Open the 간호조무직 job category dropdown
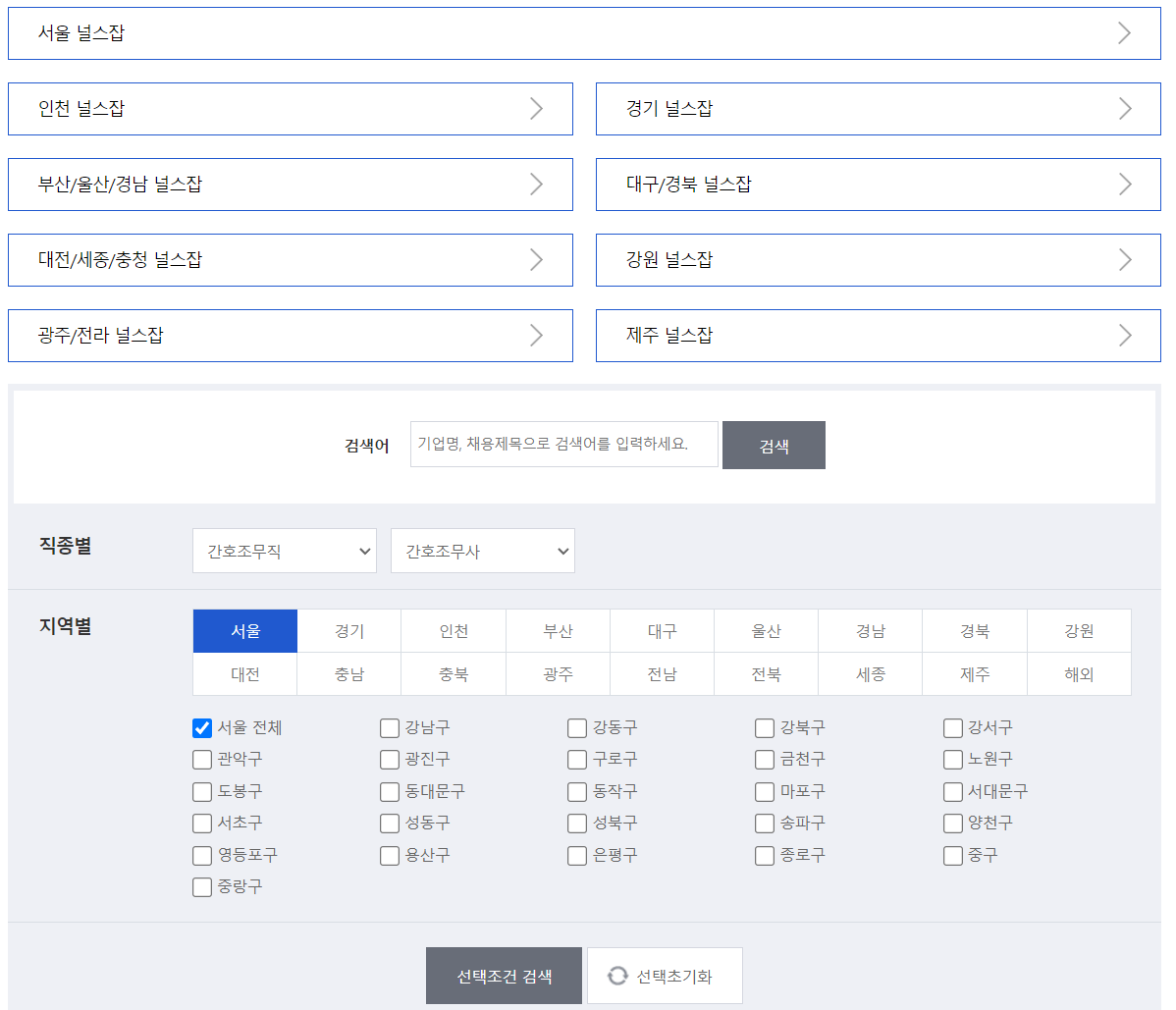The height and width of the screenshot is (1010, 1176). pyautogui.click(x=284, y=551)
